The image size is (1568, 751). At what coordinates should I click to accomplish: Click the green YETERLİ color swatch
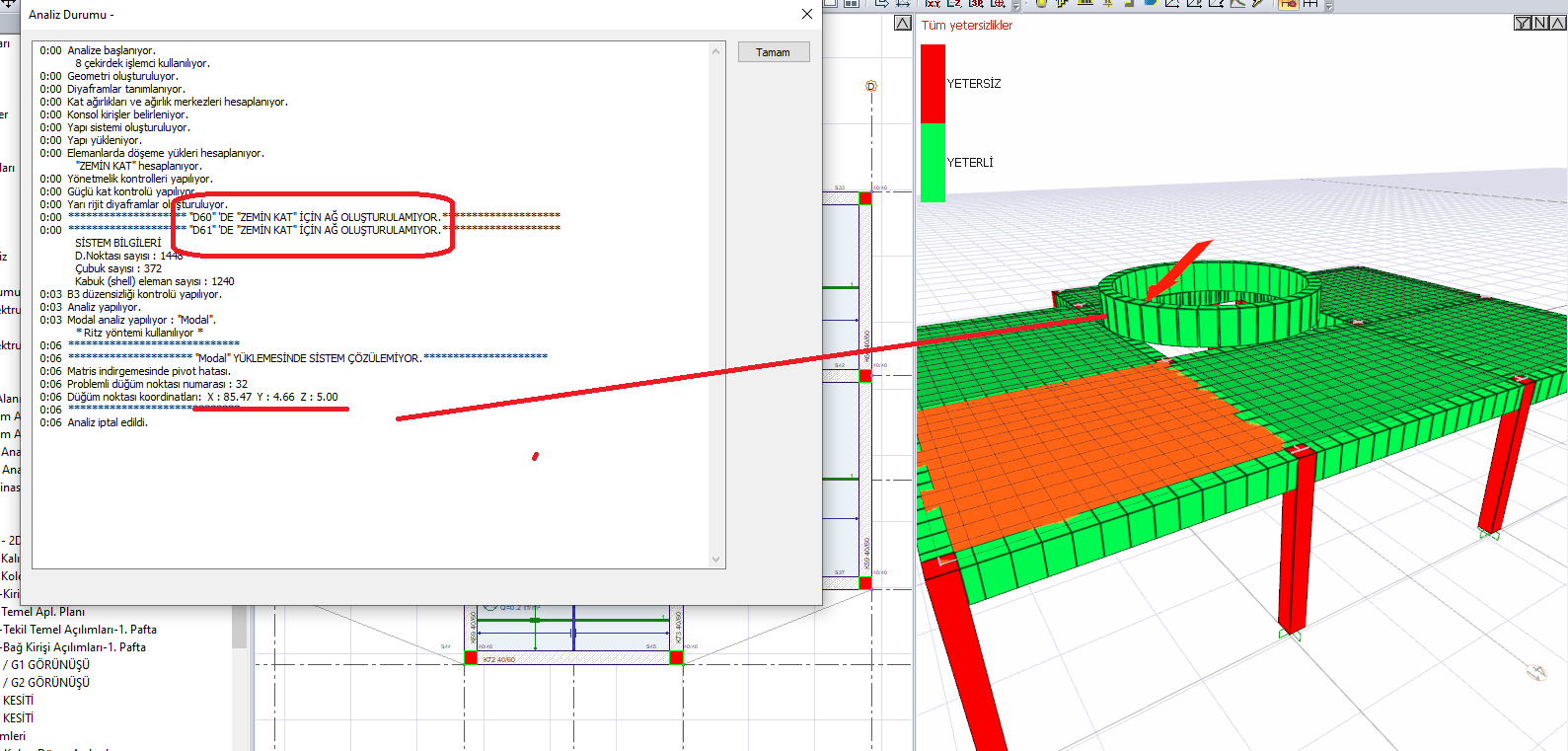pyautogui.click(x=933, y=163)
